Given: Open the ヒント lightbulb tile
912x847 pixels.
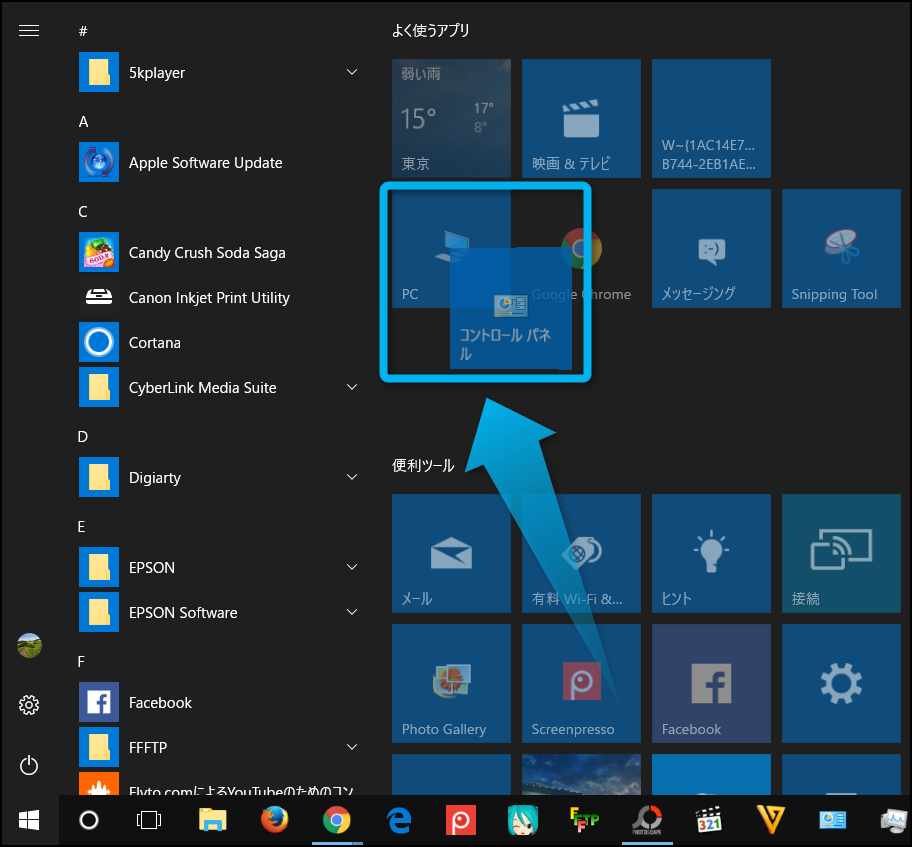Looking at the screenshot, I should pyautogui.click(x=710, y=553).
